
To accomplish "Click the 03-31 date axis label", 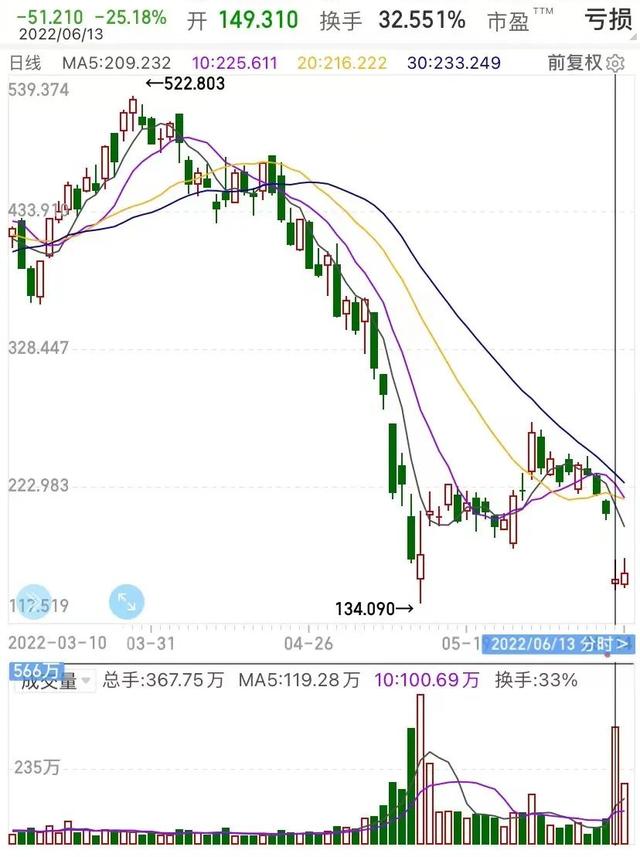I will point(151,643).
